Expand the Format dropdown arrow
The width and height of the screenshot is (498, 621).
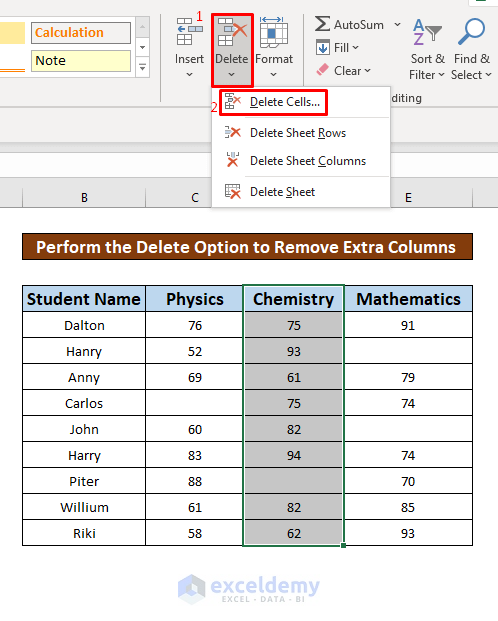pyautogui.click(x=273, y=74)
